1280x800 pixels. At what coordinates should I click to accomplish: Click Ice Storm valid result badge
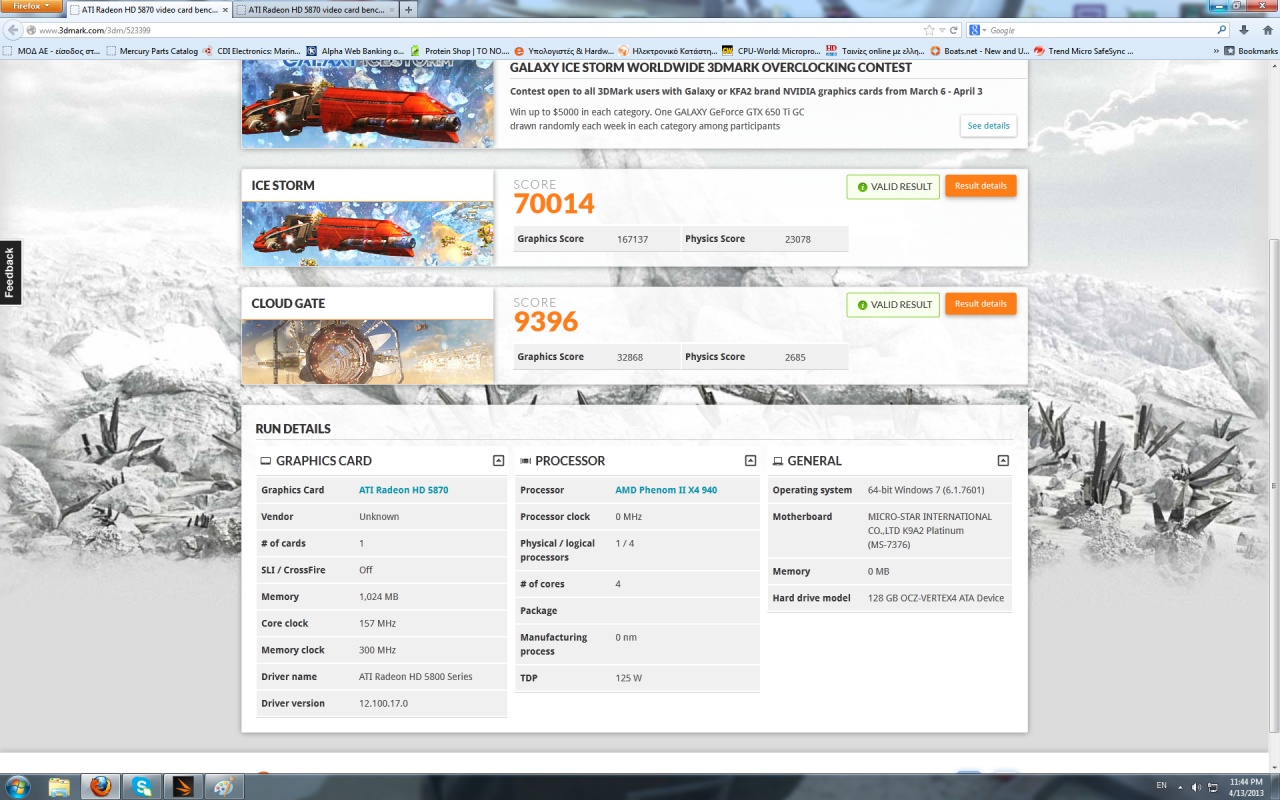coord(893,187)
